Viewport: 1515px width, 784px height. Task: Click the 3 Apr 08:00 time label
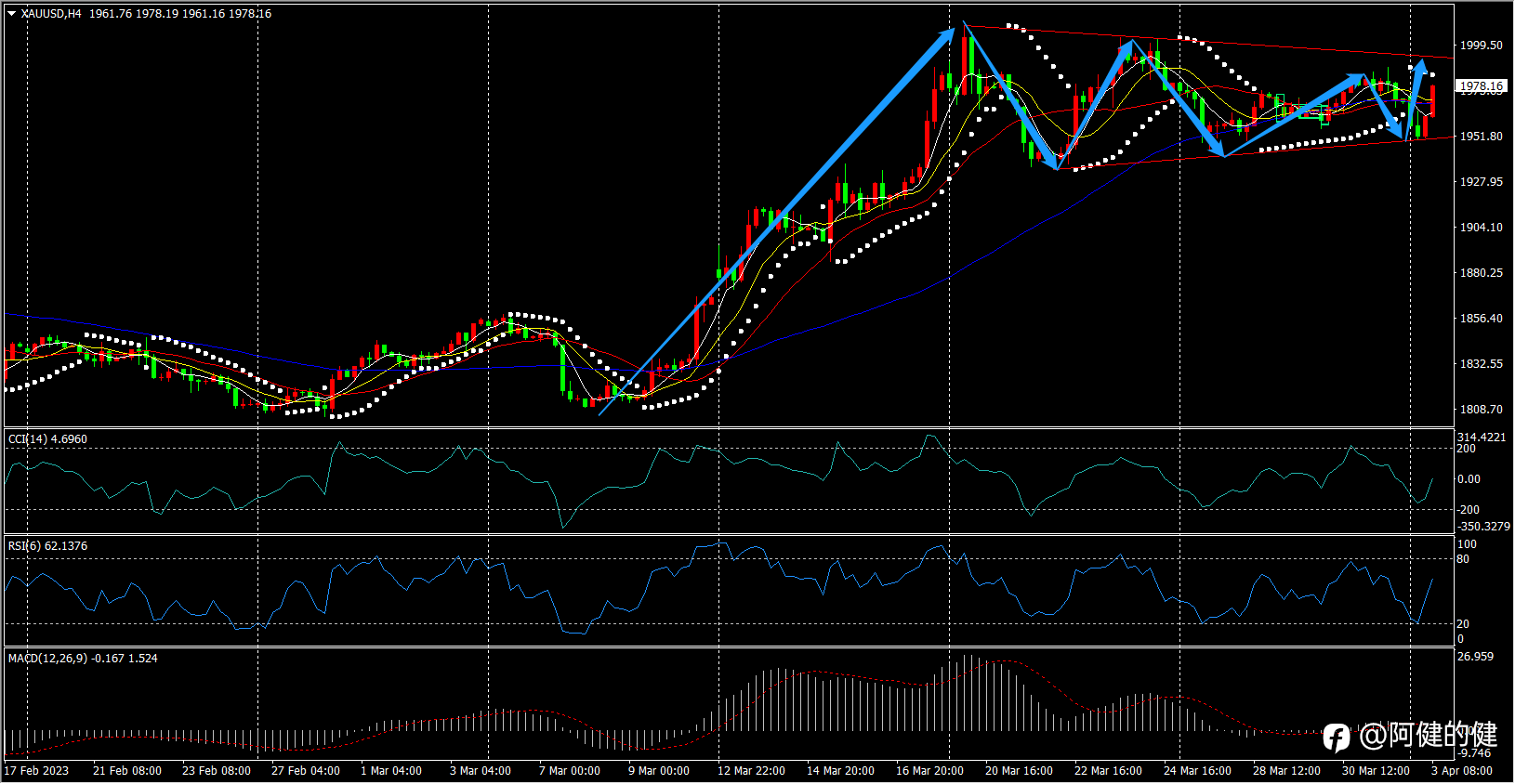tap(1462, 771)
